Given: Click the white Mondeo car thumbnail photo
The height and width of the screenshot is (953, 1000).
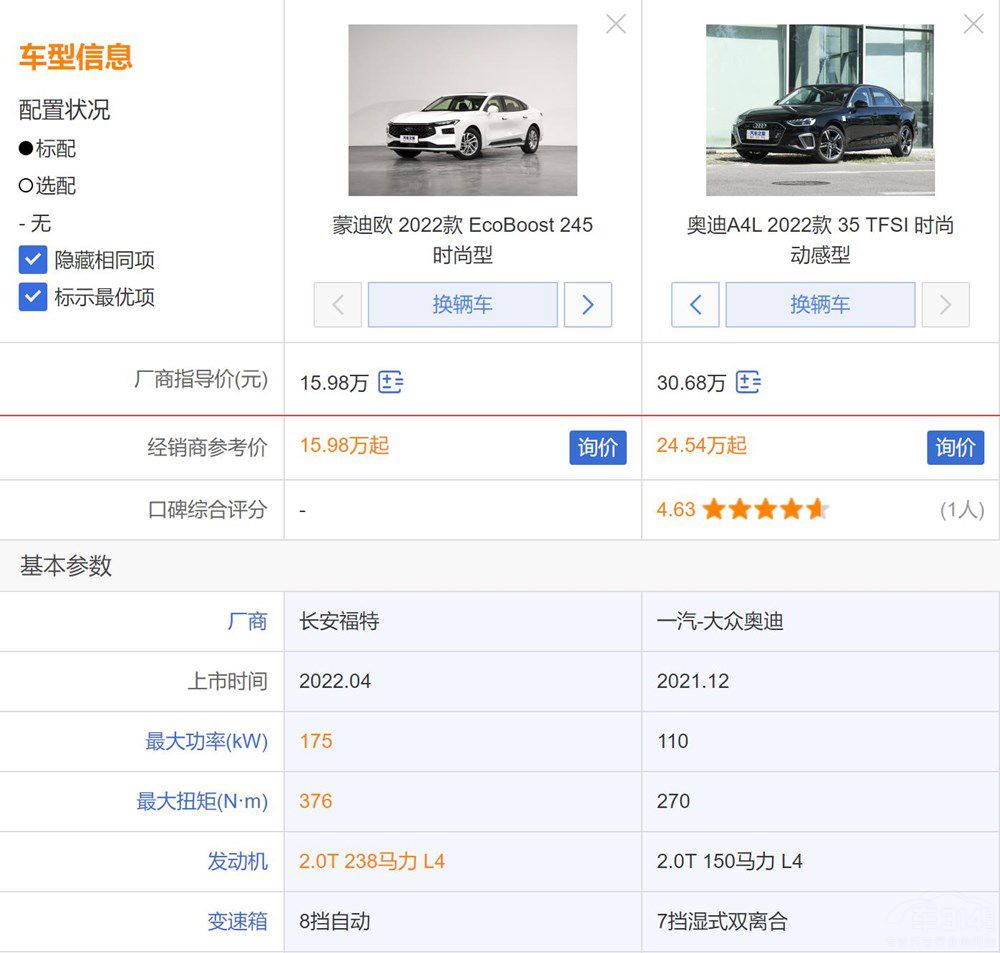Looking at the screenshot, I should tap(462, 110).
